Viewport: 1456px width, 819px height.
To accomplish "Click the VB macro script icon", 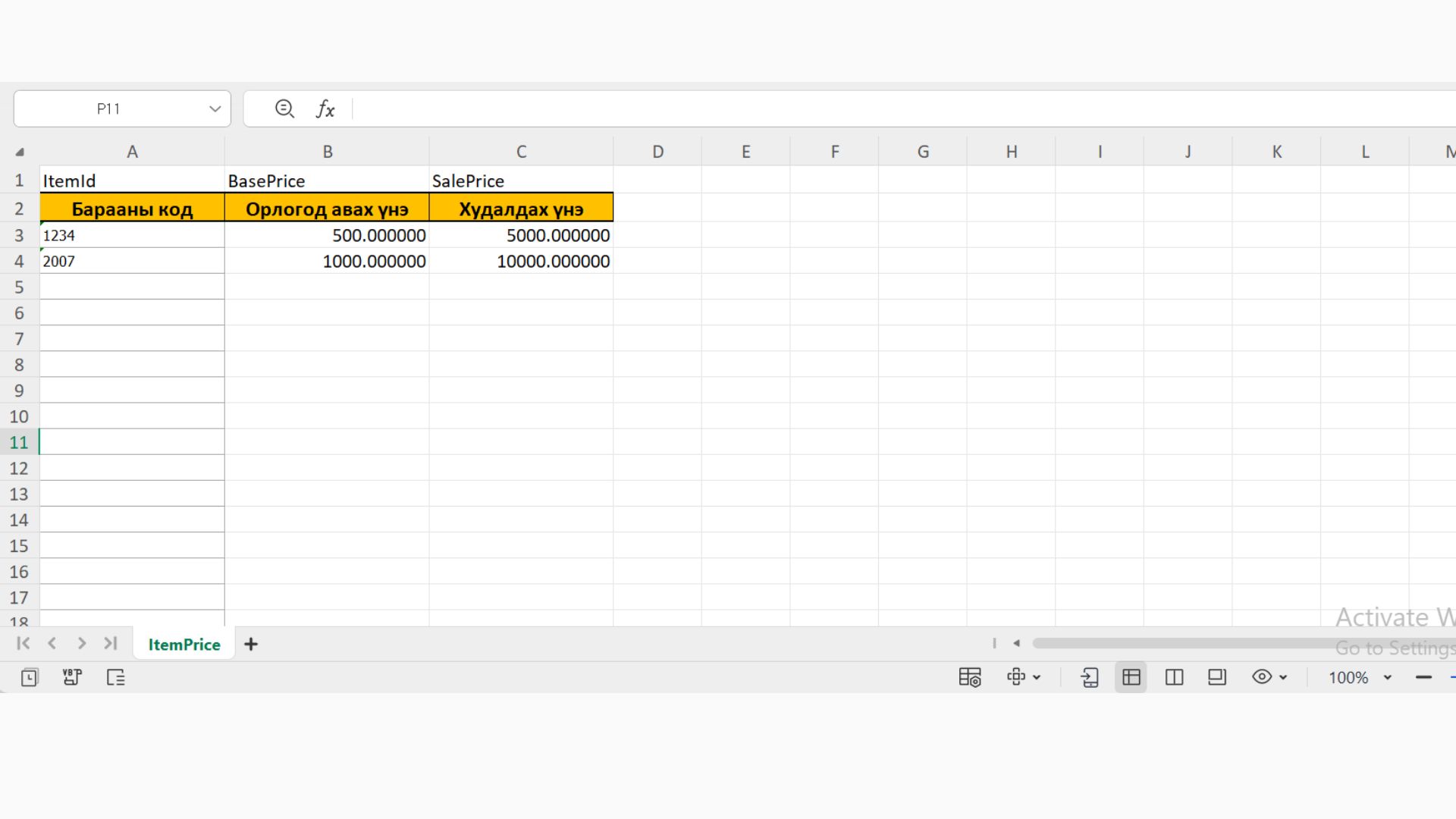I will [72, 677].
